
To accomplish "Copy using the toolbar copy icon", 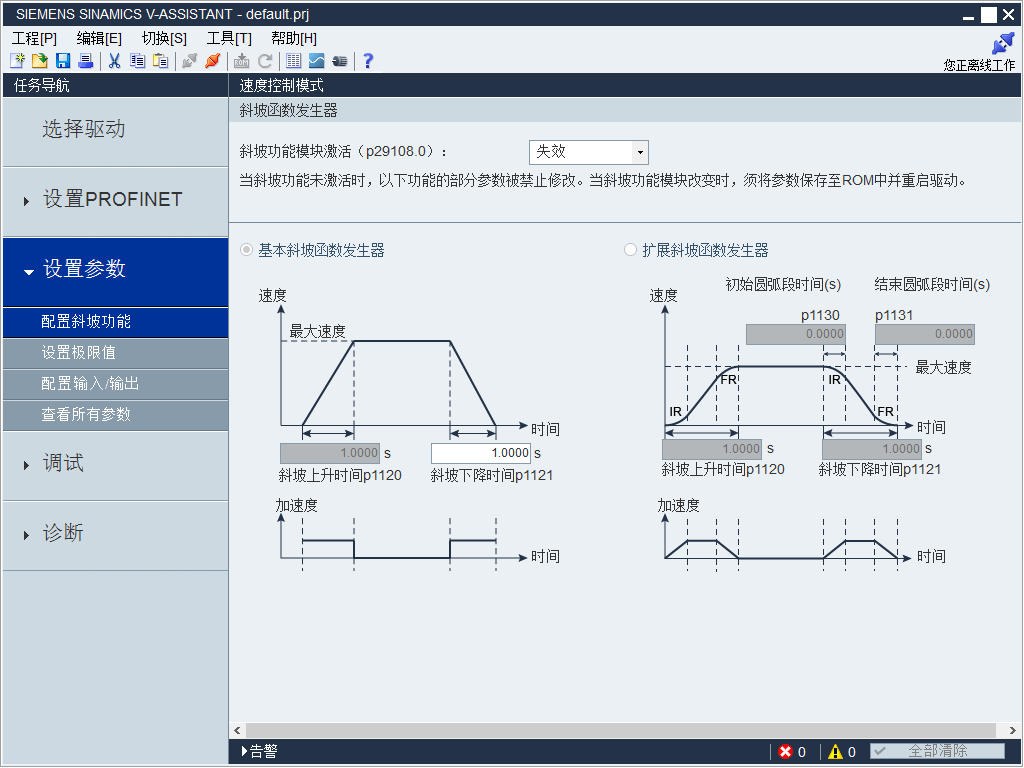I will click(137, 61).
